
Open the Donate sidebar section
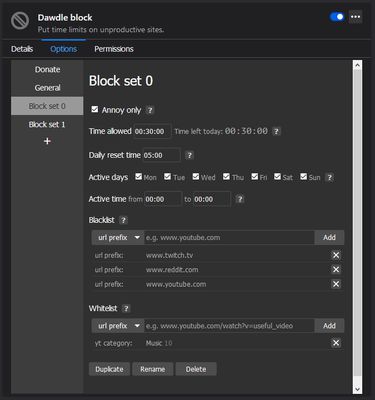coord(47,70)
